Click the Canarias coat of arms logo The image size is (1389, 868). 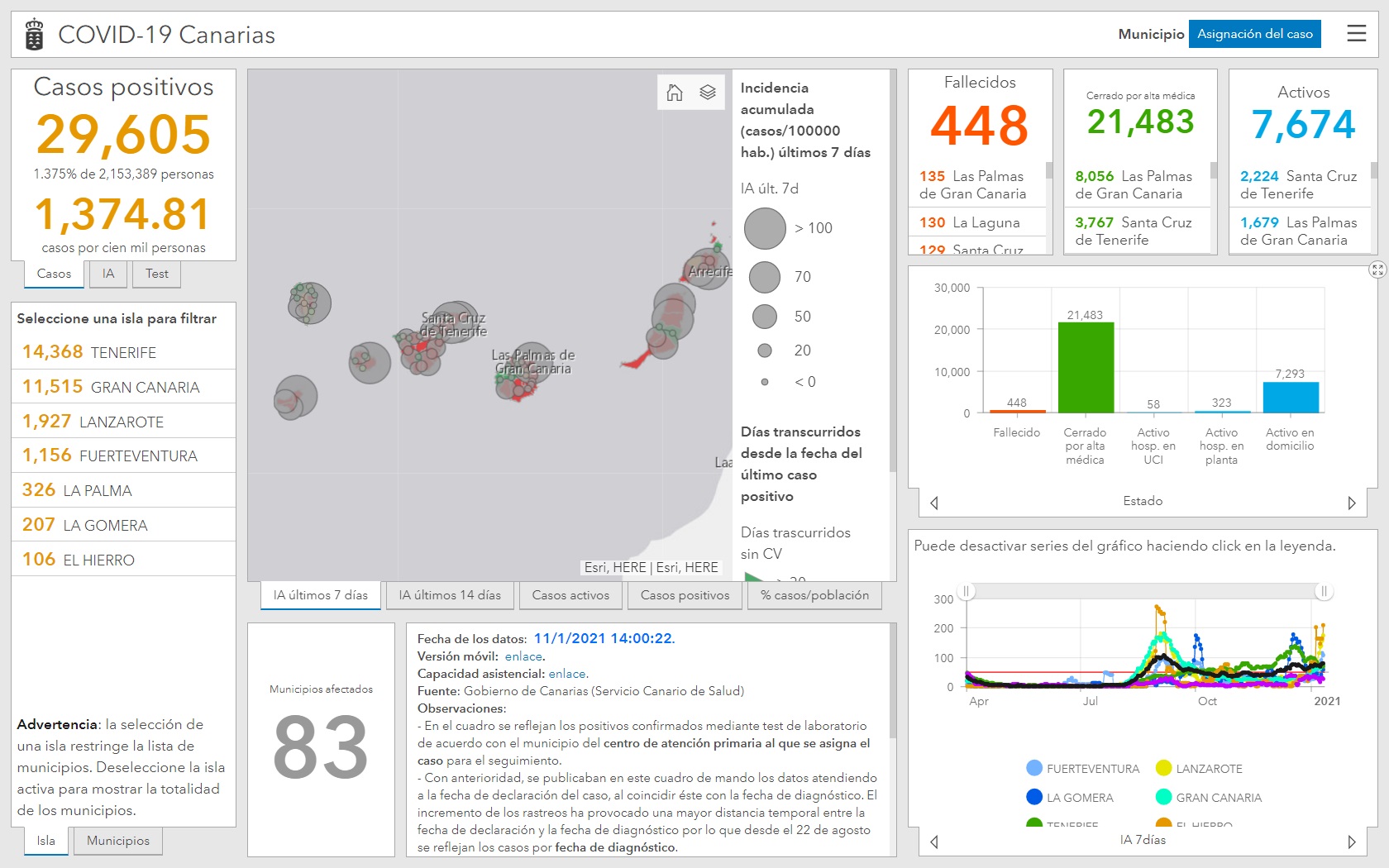(34, 35)
